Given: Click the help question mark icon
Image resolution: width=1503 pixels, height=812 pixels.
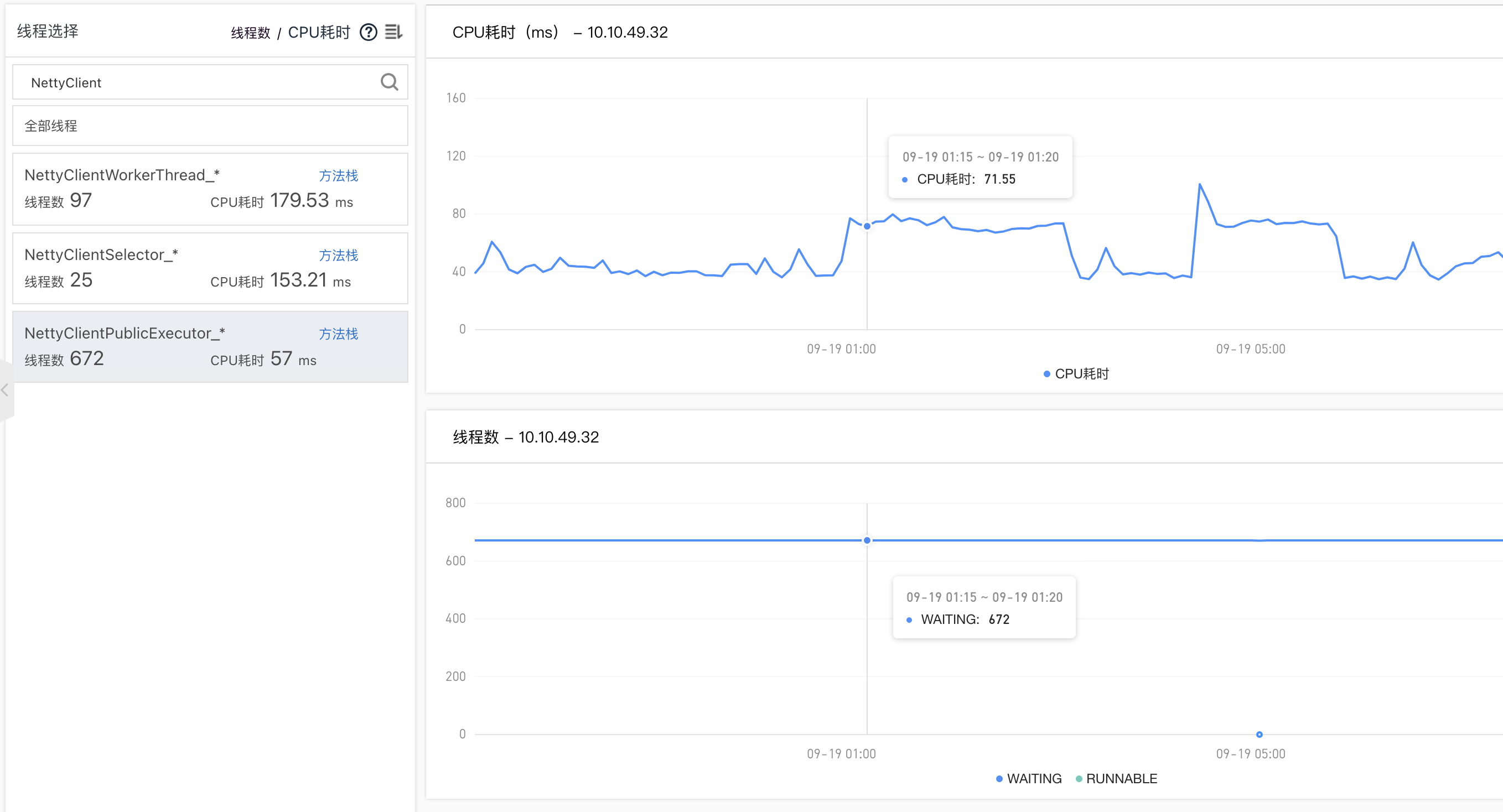Looking at the screenshot, I should point(368,32).
